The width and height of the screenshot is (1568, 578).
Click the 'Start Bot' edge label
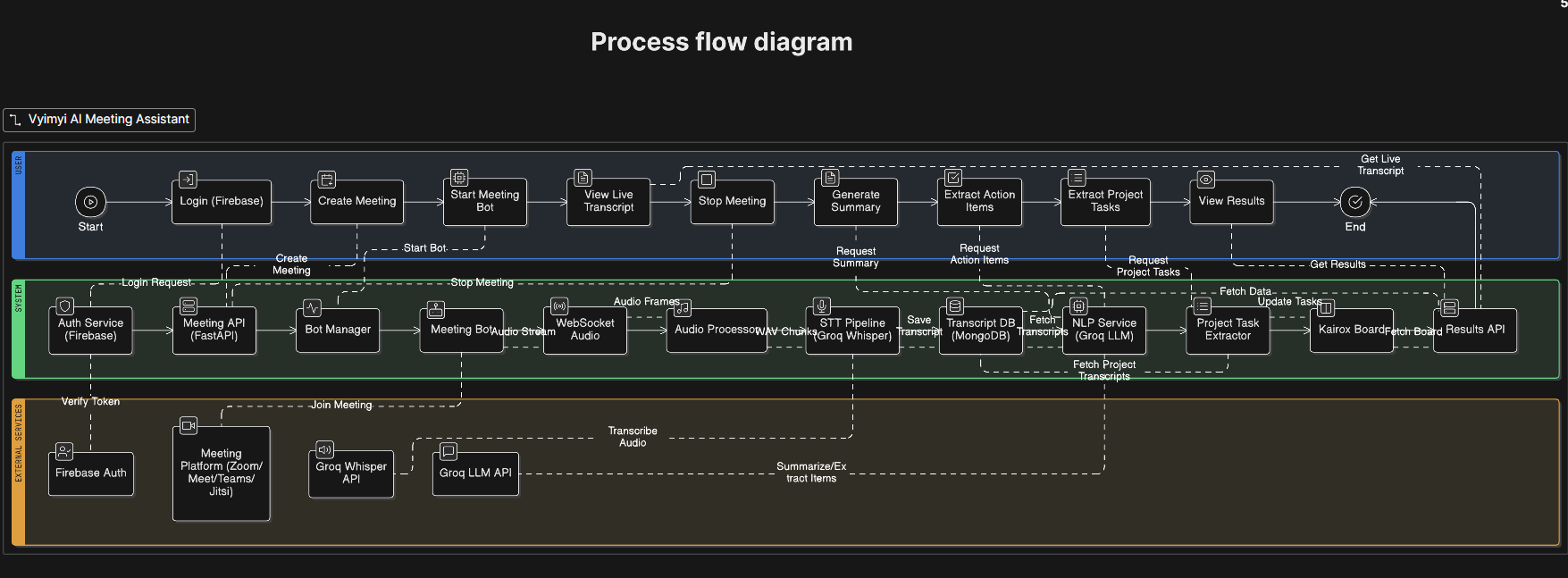coord(424,248)
